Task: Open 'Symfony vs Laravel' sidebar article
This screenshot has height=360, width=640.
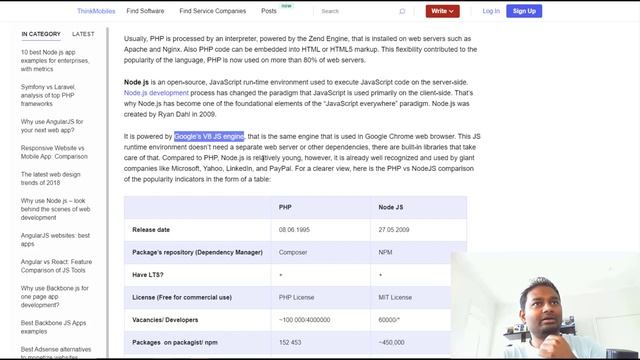Action: tap(48, 95)
